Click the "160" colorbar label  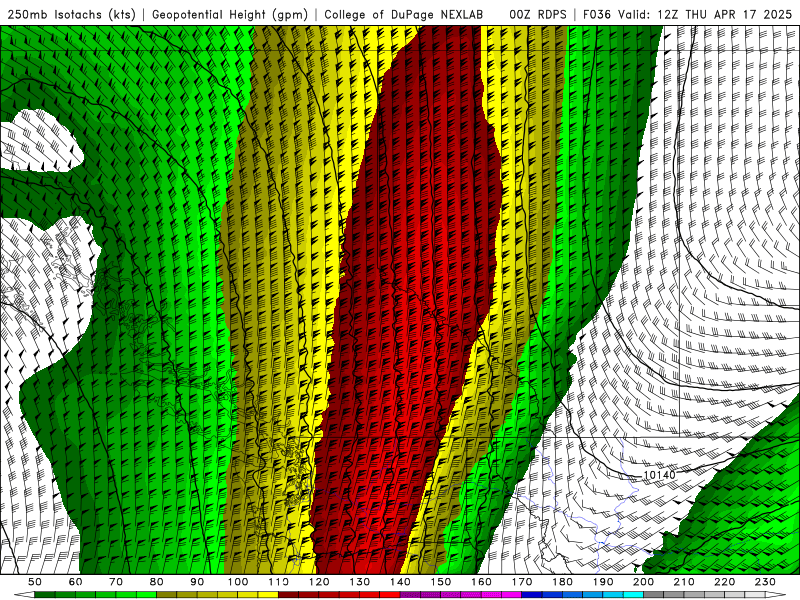coord(482,582)
